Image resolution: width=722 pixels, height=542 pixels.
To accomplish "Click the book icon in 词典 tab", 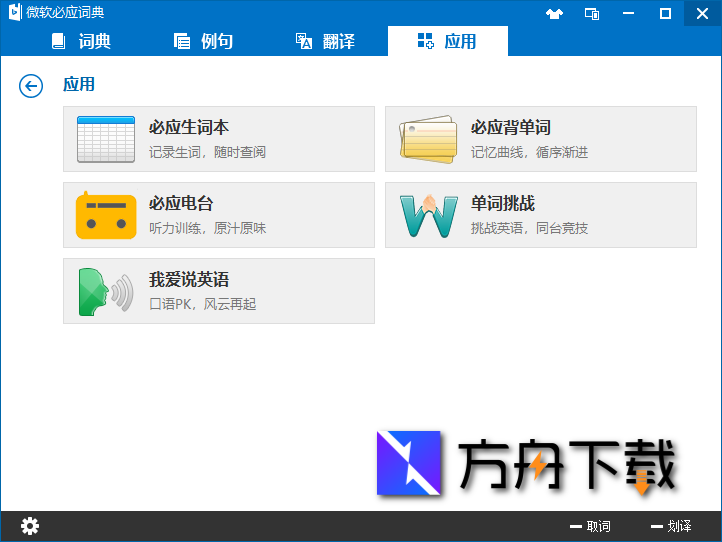I will [58, 41].
